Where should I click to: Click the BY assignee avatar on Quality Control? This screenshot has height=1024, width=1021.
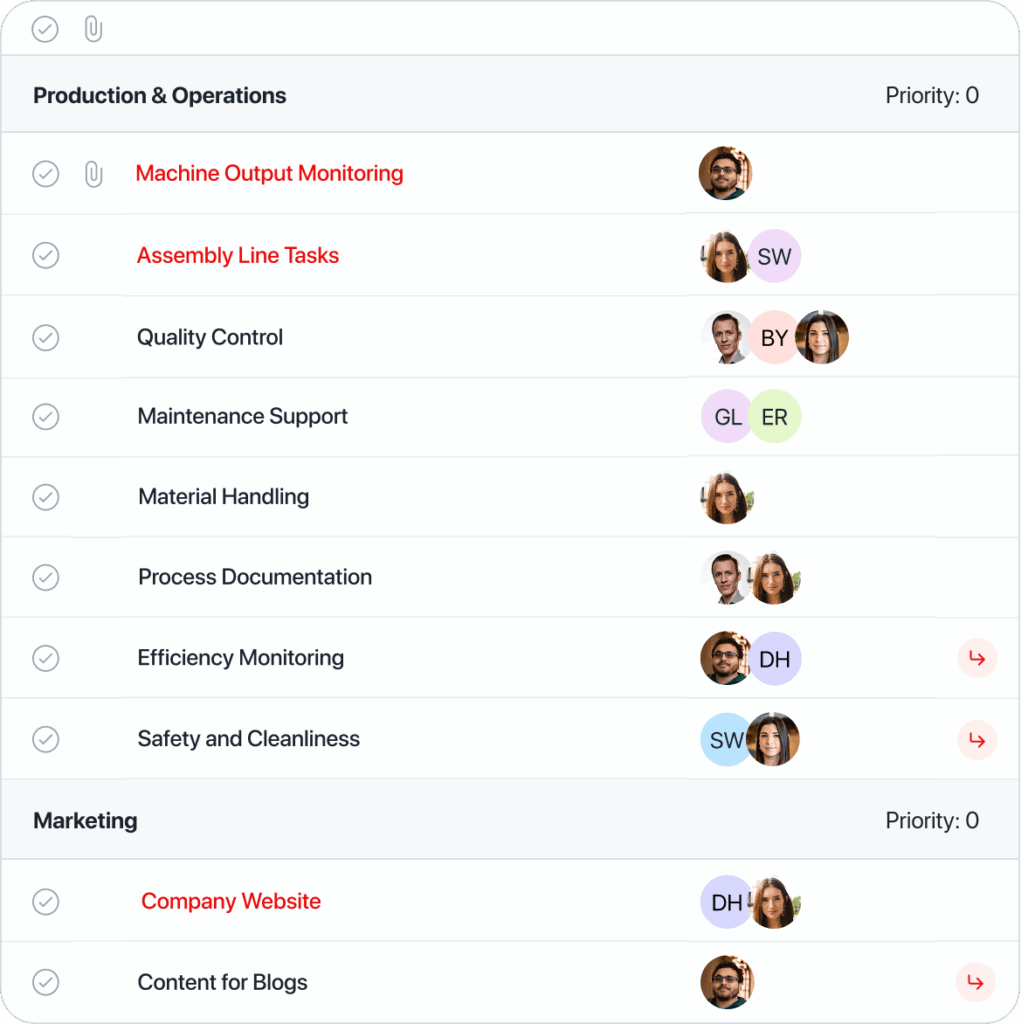click(x=775, y=337)
